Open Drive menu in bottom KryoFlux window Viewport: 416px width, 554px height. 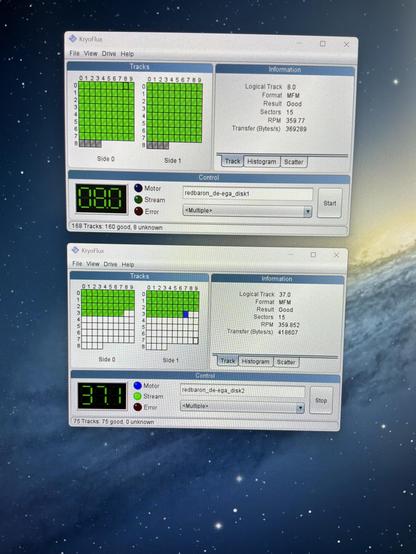point(110,264)
